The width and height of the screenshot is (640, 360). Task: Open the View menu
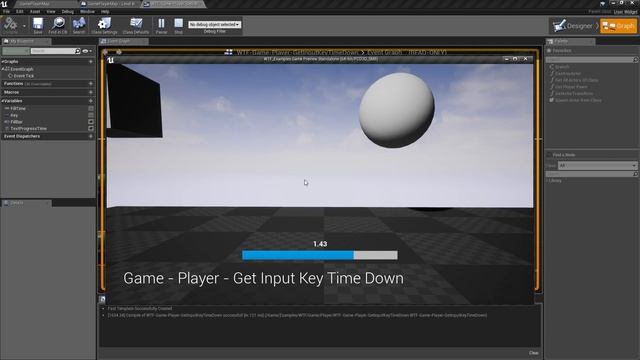point(51,11)
